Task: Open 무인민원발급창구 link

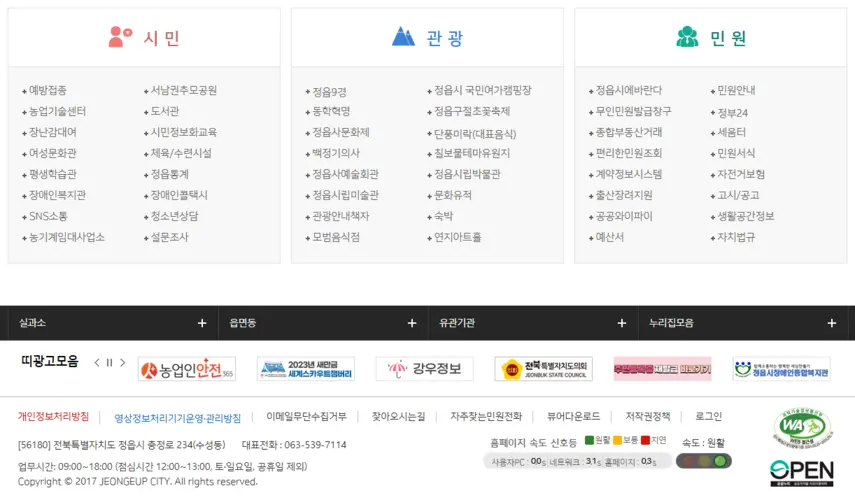Action: [x=634, y=111]
